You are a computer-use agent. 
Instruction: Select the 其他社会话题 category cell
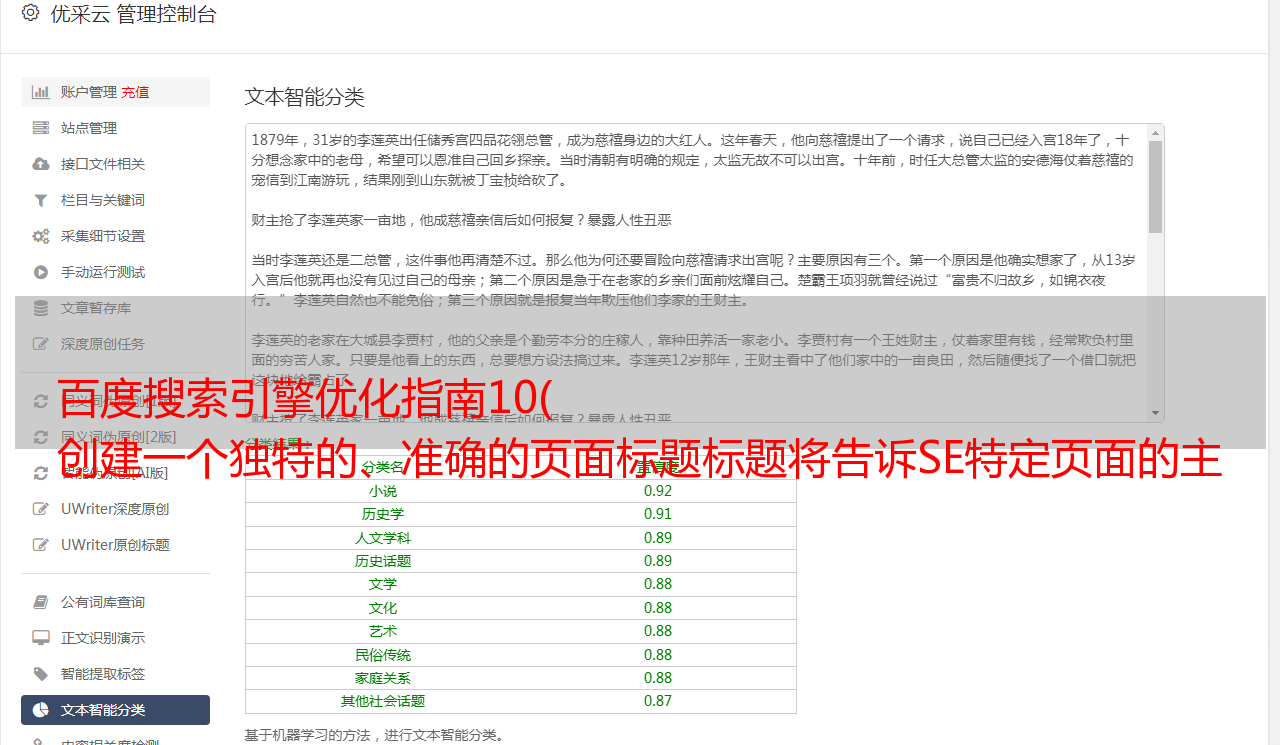[382, 701]
